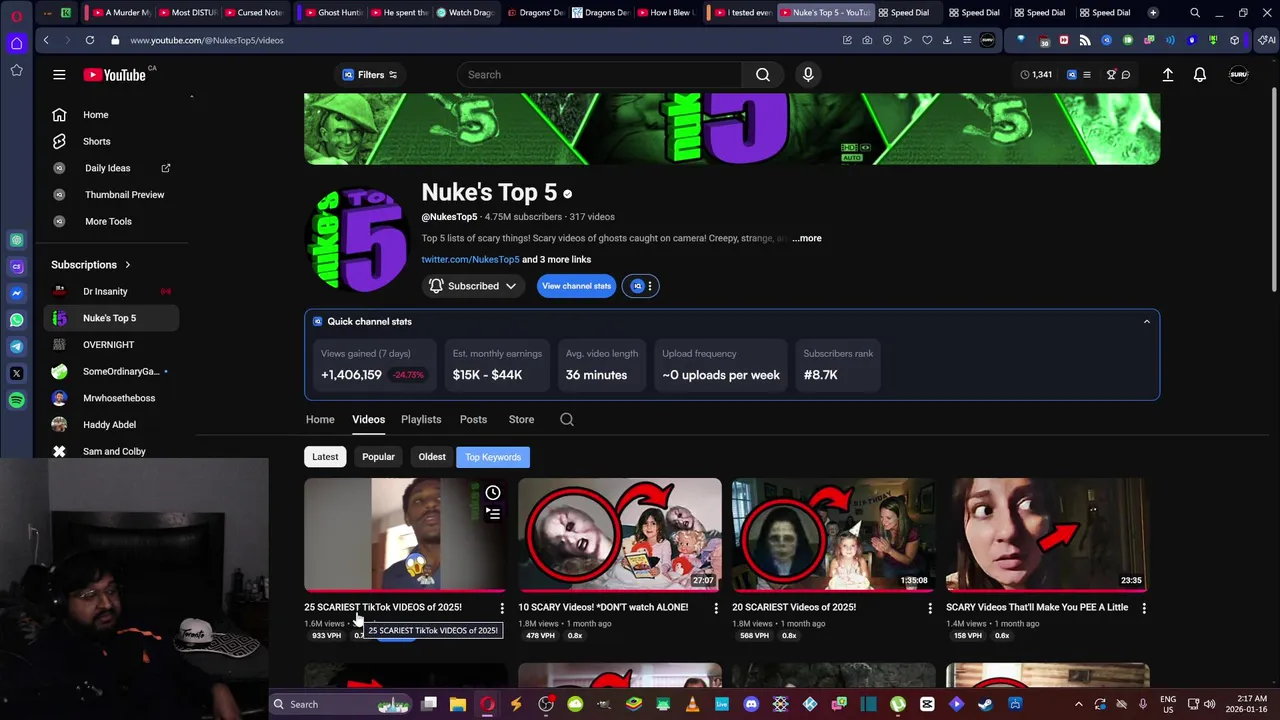Switch to the Store tab

(x=521, y=420)
